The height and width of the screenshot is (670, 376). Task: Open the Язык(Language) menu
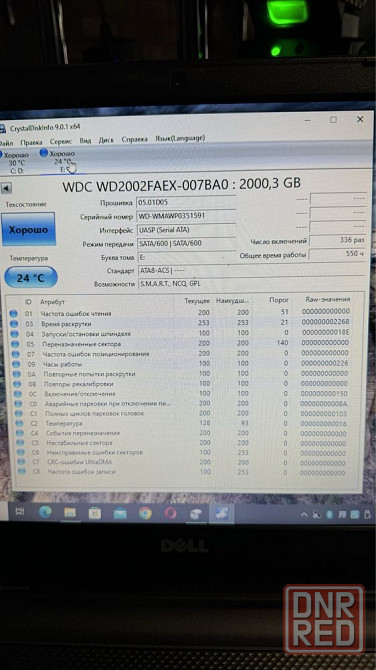[180, 138]
